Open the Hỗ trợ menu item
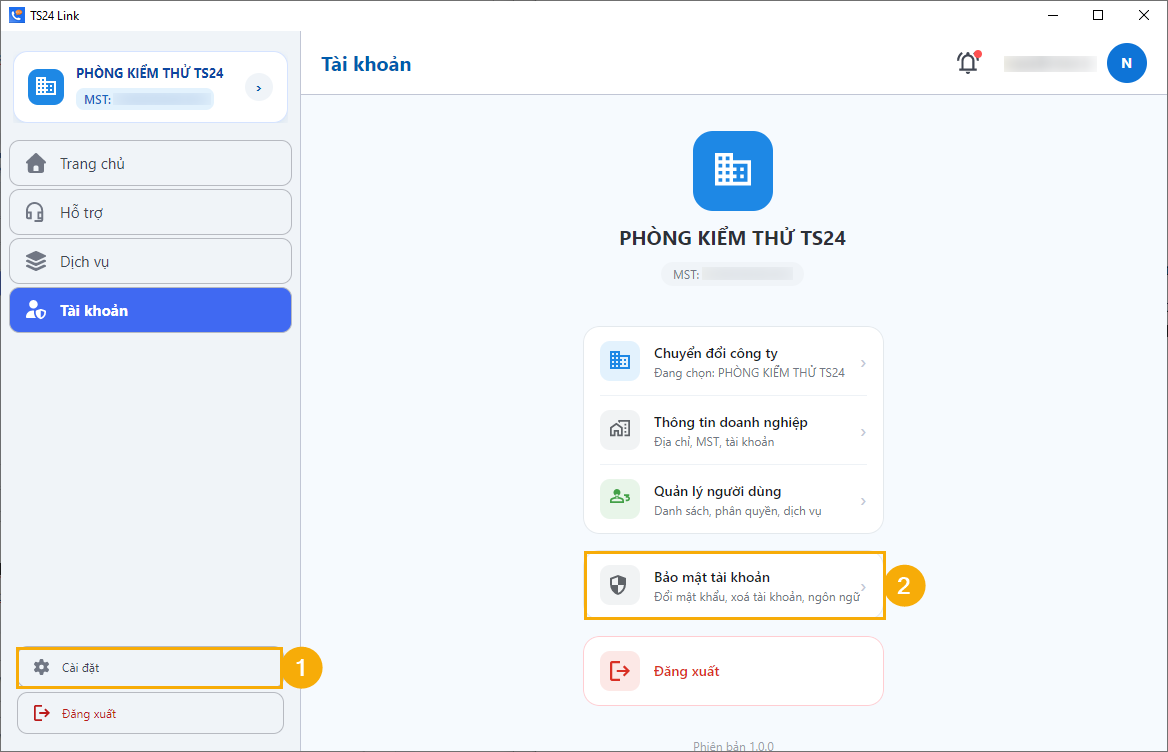The height and width of the screenshot is (752, 1168). click(x=150, y=212)
